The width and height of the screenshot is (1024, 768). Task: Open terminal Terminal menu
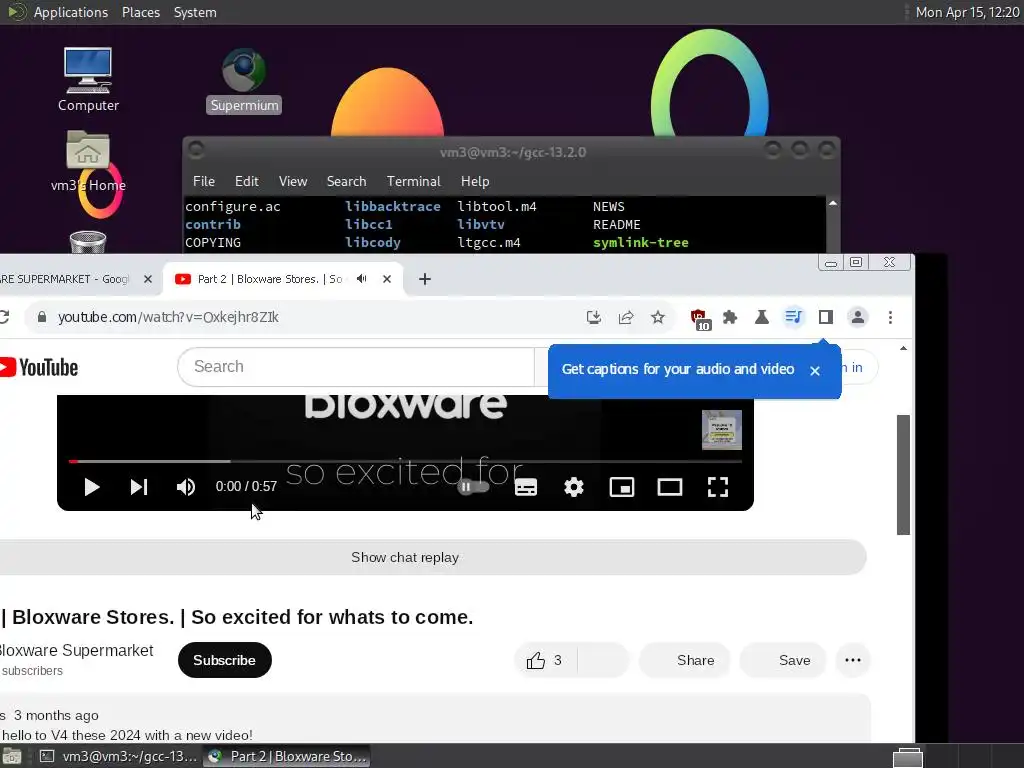[413, 182]
